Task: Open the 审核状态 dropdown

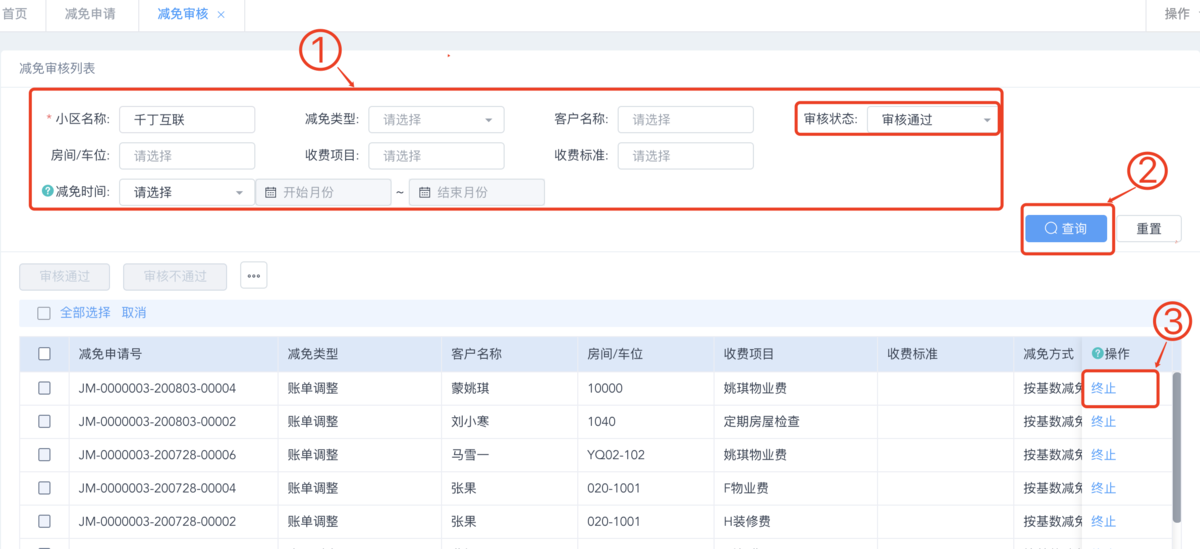Action: 932,119
